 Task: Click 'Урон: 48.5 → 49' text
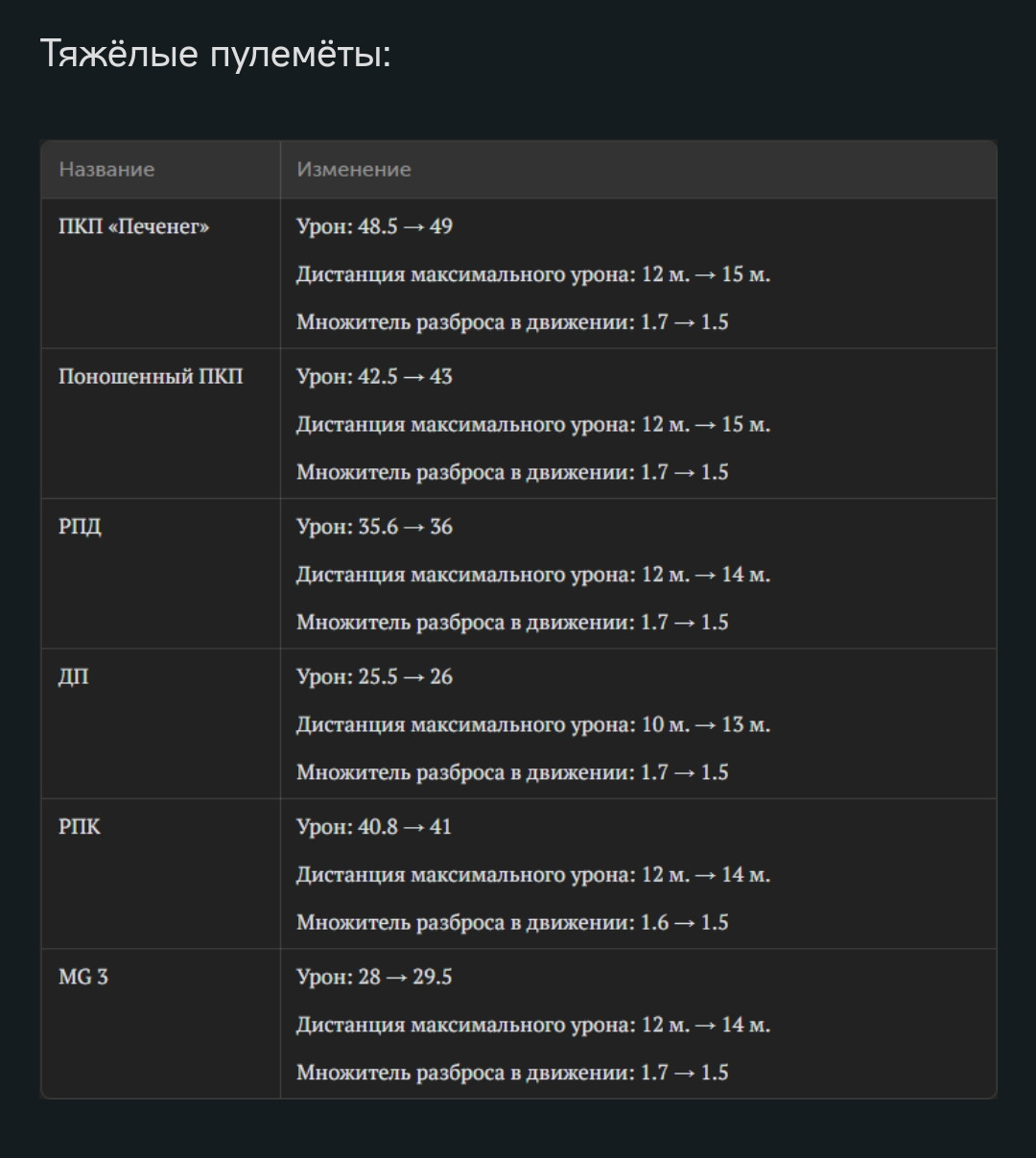(x=374, y=226)
